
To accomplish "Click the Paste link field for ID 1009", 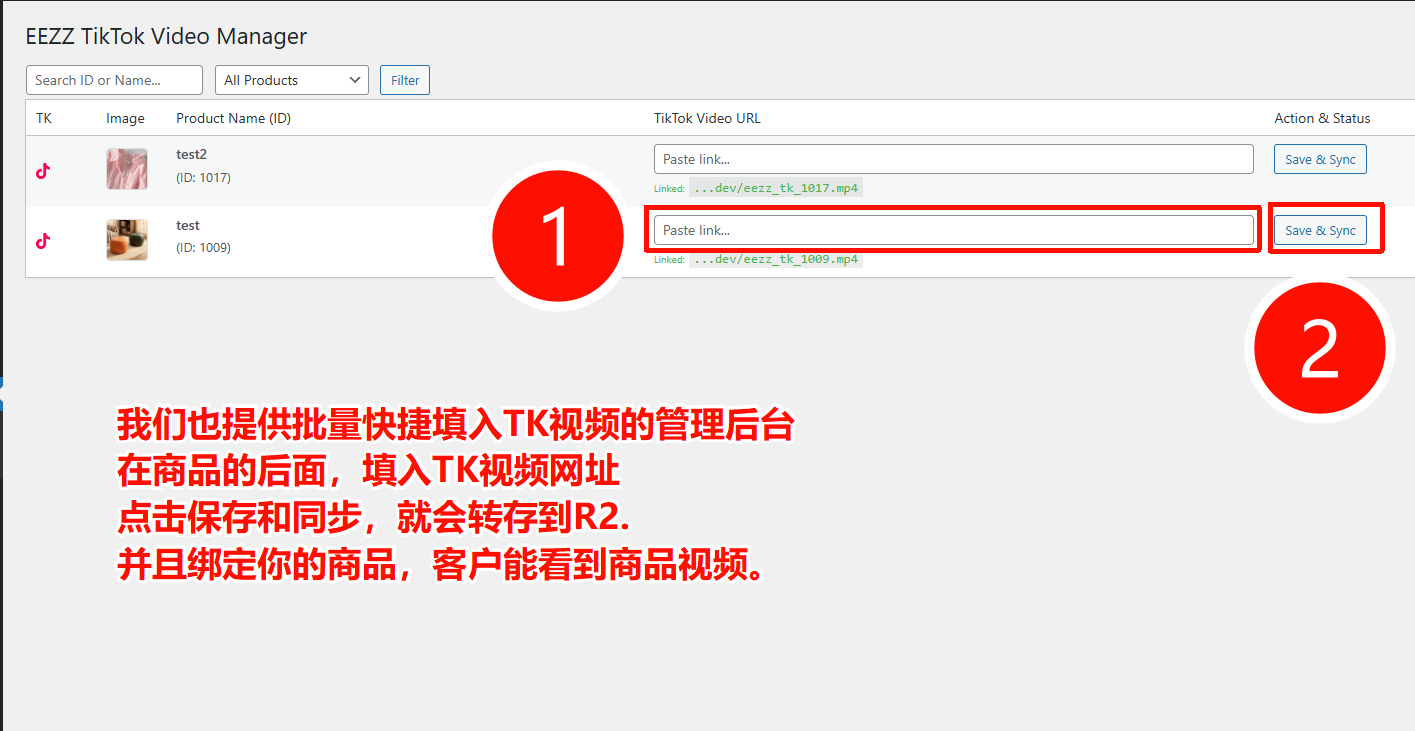I will 953,230.
